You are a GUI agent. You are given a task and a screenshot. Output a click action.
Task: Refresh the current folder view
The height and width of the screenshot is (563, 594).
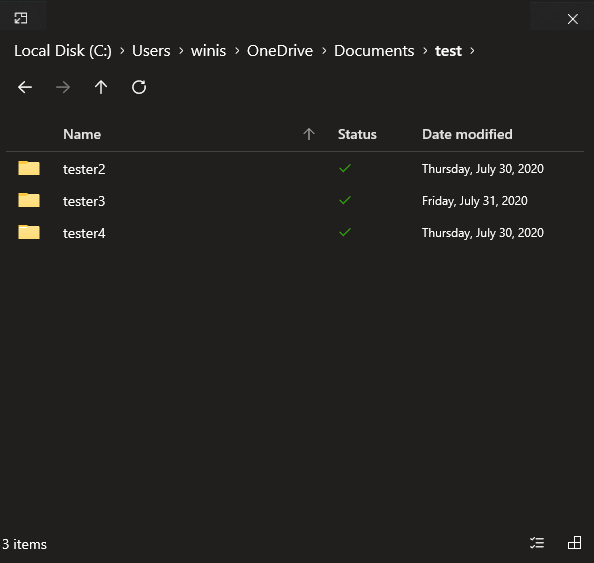[x=139, y=87]
